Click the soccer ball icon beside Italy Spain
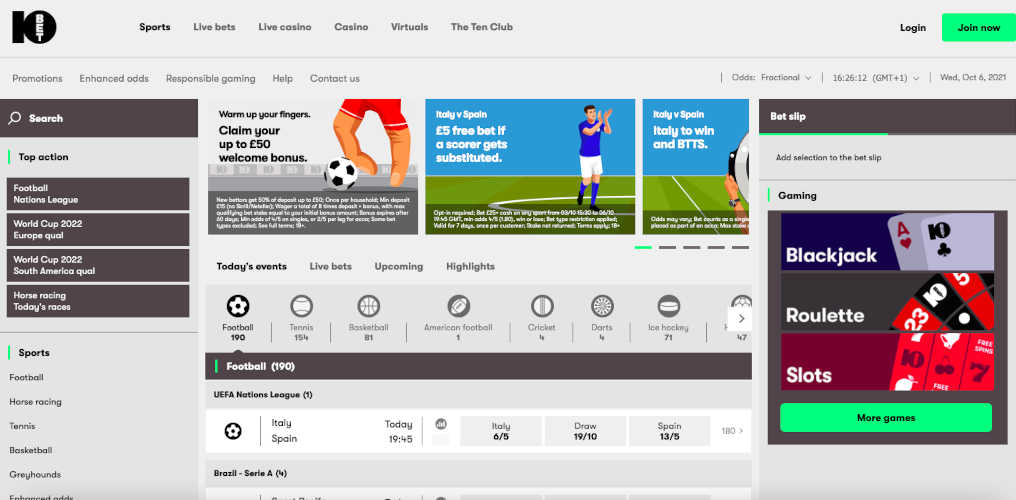 [233, 431]
